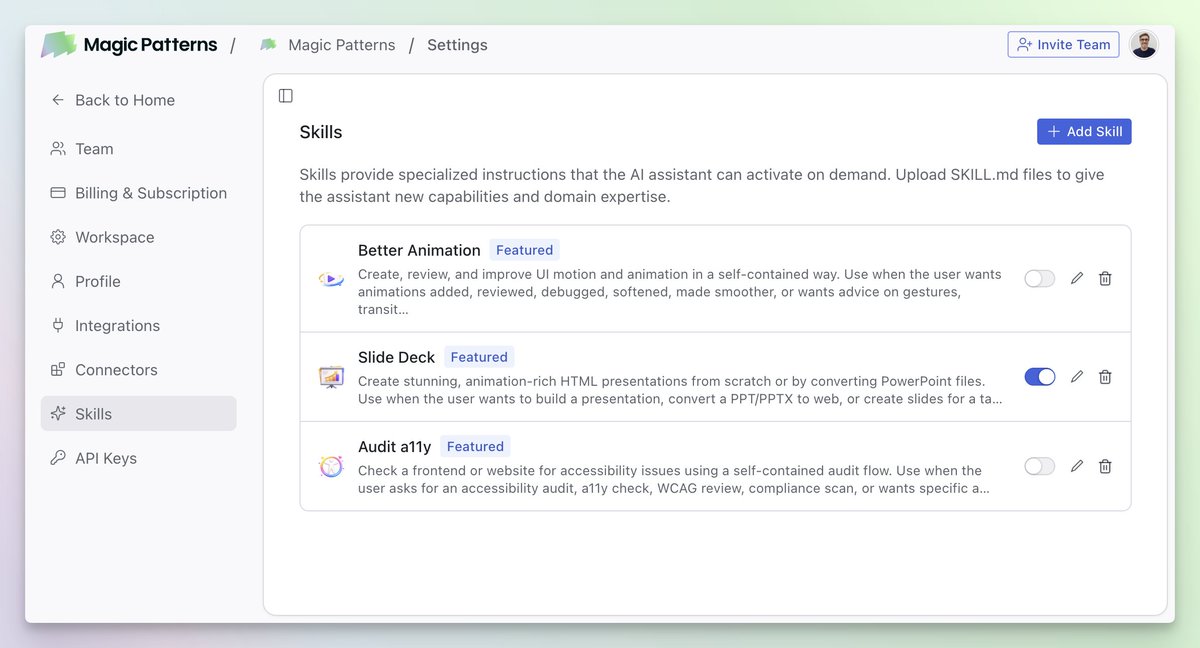Delete the Audit a11y skill via trash icon
Screen dimensions: 1200x648
pos(1105,466)
